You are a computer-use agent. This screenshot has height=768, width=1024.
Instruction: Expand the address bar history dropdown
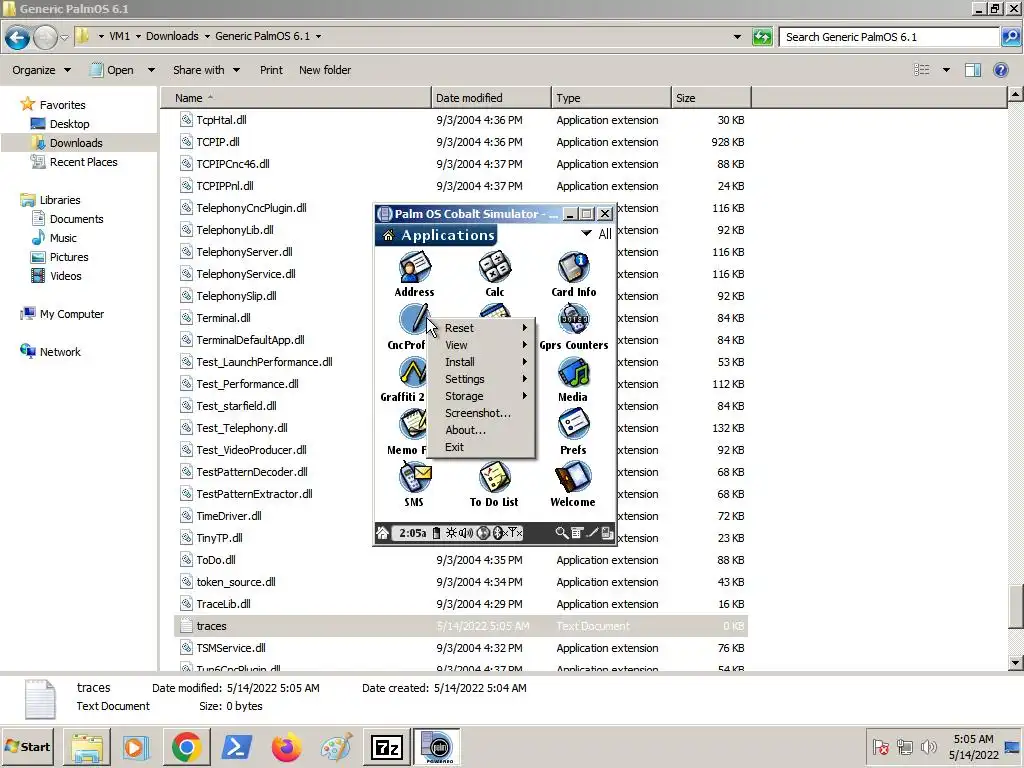737,37
